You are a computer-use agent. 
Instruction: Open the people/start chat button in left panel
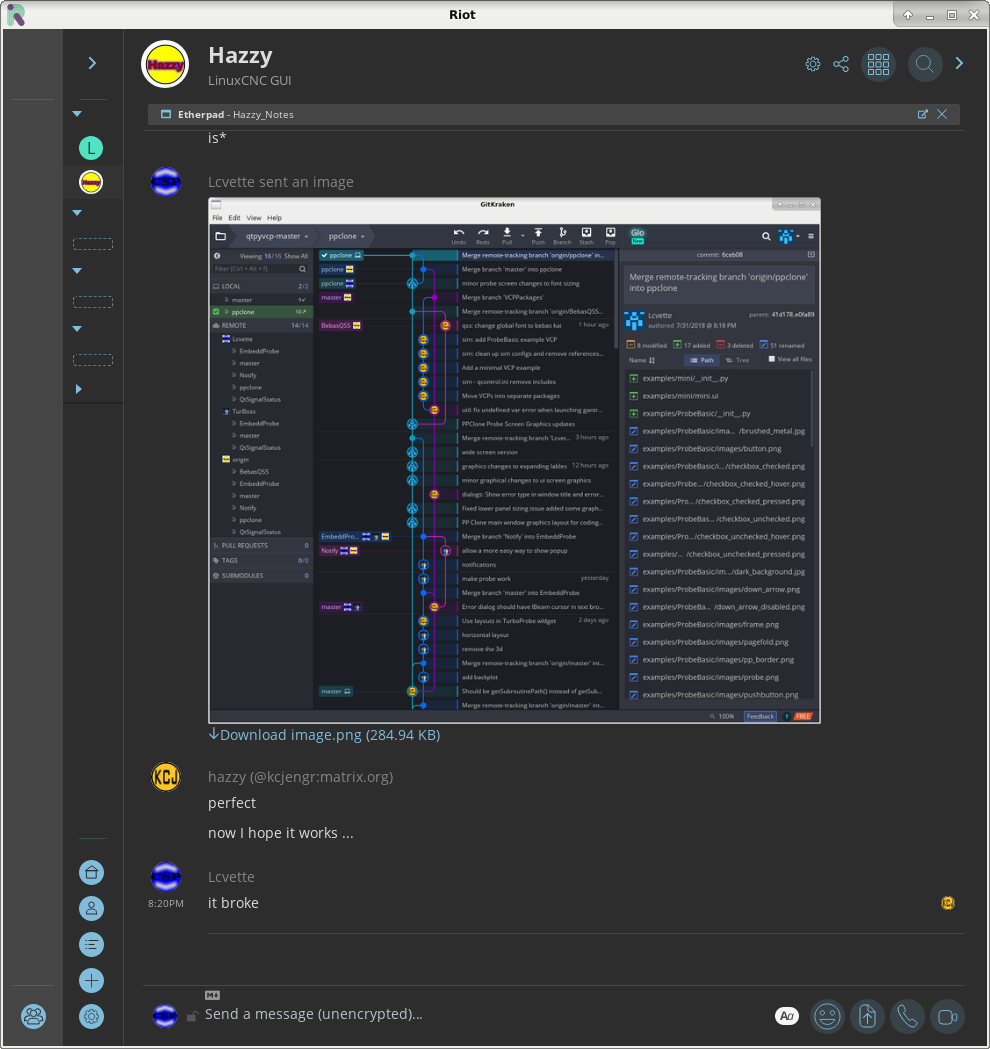[92, 909]
